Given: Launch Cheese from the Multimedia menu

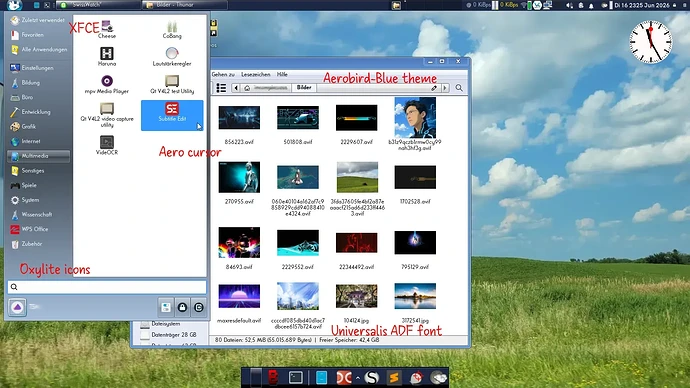Looking at the screenshot, I should pos(106,29).
